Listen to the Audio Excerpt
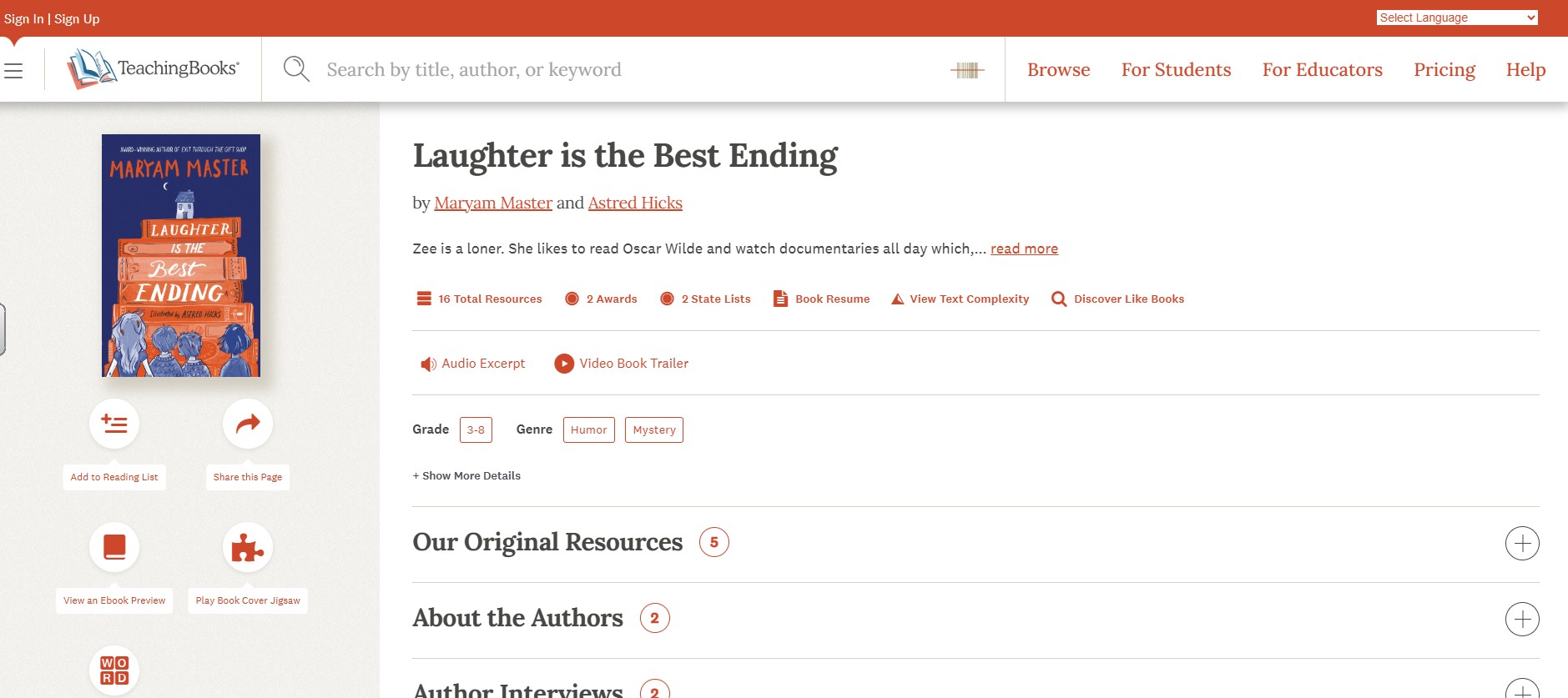Image resolution: width=1568 pixels, height=698 pixels. click(473, 364)
